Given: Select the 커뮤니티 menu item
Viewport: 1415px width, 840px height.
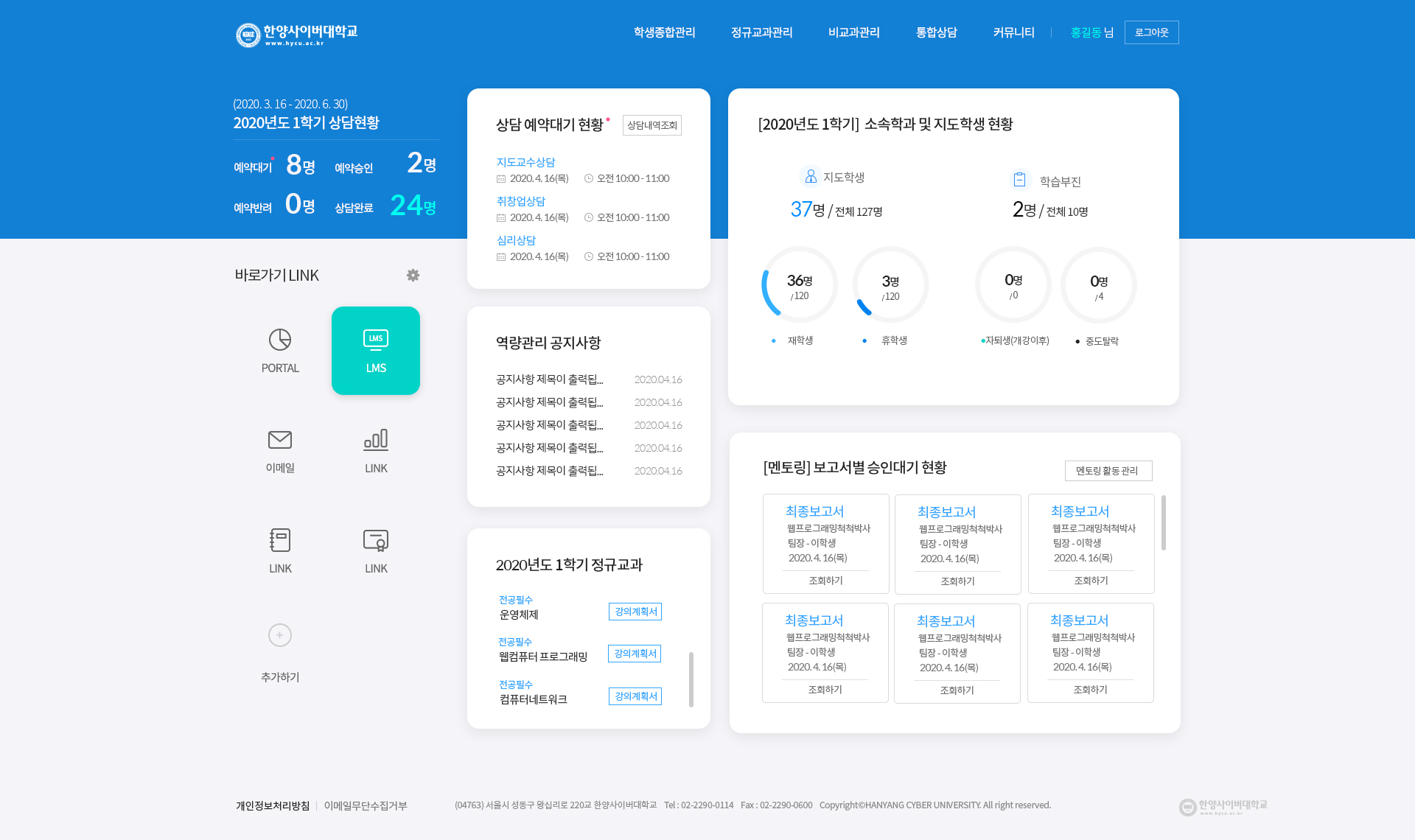Looking at the screenshot, I should [x=1013, y=32].
